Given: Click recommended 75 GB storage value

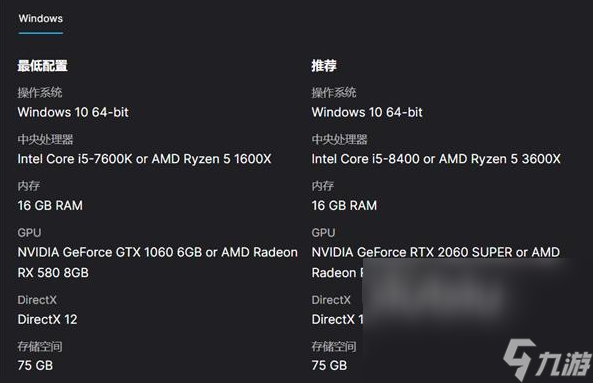Looking at the screenshot, I should [329, 365].
